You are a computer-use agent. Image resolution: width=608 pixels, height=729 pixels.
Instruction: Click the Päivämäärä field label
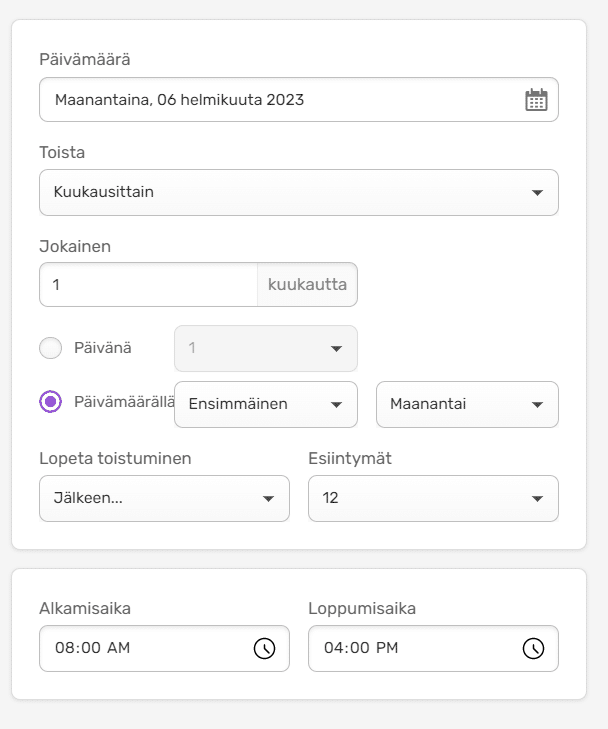(85, 60)
